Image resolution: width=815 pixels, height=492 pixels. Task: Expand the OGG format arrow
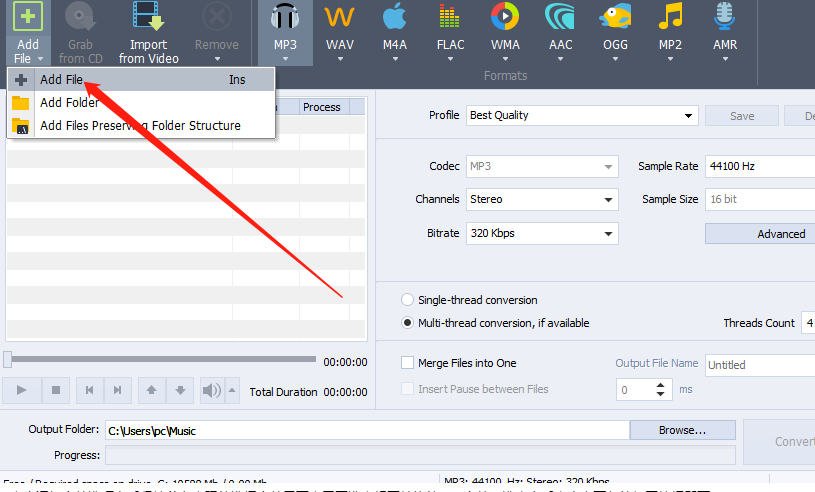coord(615,59)
